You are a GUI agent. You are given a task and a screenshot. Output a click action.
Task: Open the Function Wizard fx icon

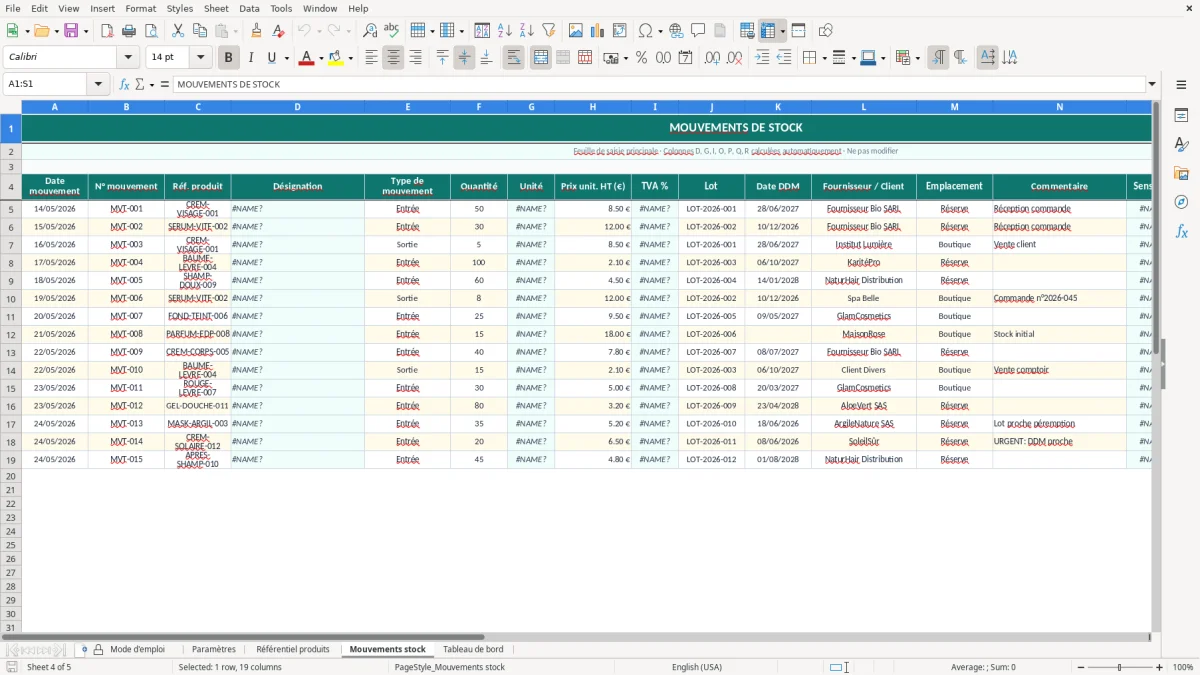pos(125,84)
